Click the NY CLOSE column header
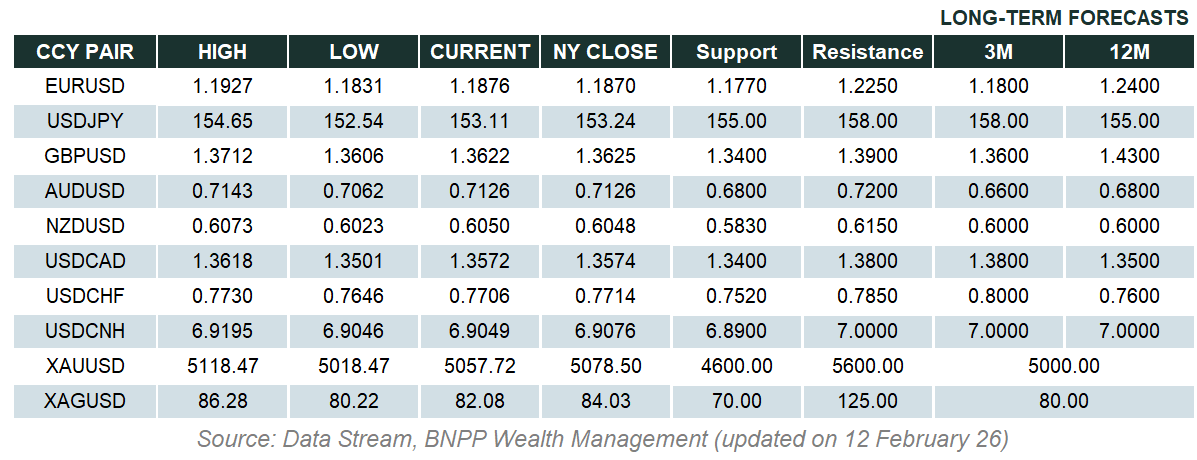Screen dimensions: 1197x460 605,52
